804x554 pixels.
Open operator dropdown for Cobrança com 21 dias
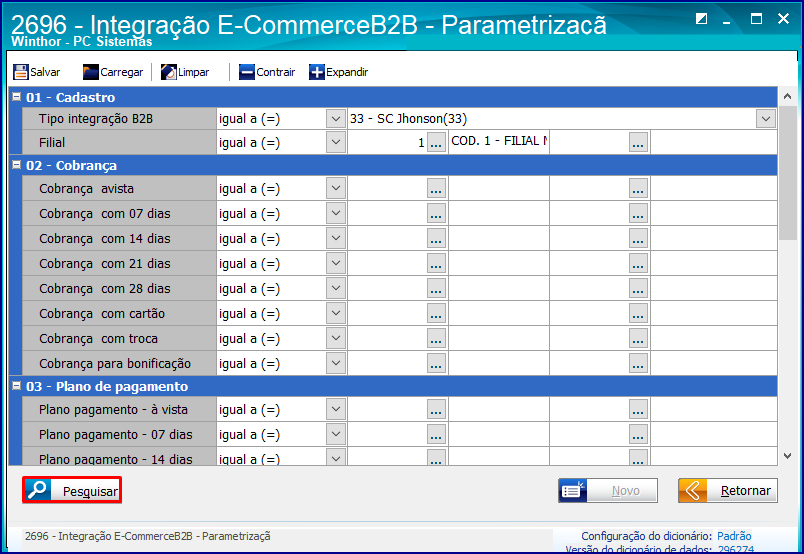(336, 264)
